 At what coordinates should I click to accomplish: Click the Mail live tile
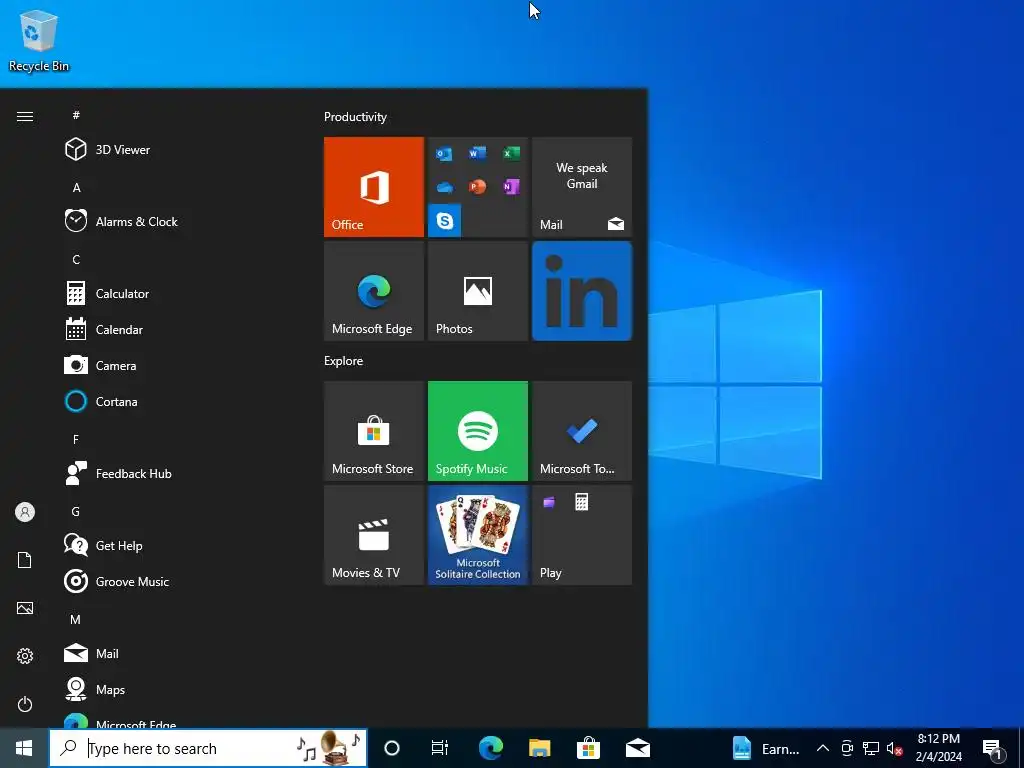(582, 187)
